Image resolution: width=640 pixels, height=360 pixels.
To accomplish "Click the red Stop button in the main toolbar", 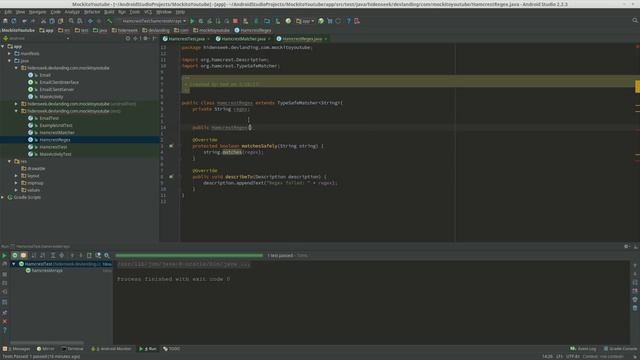I will 235,21.
